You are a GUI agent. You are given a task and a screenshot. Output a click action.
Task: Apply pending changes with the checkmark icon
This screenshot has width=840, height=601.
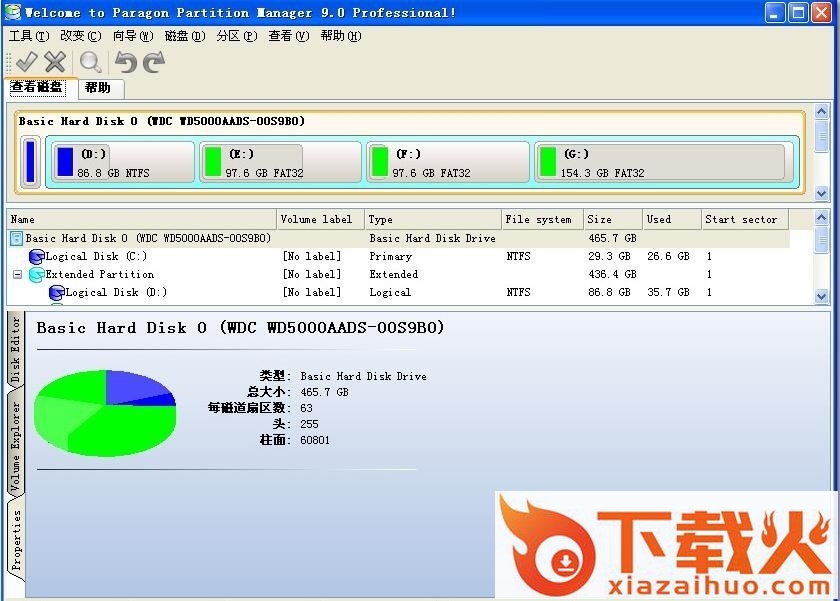(26, 62)
